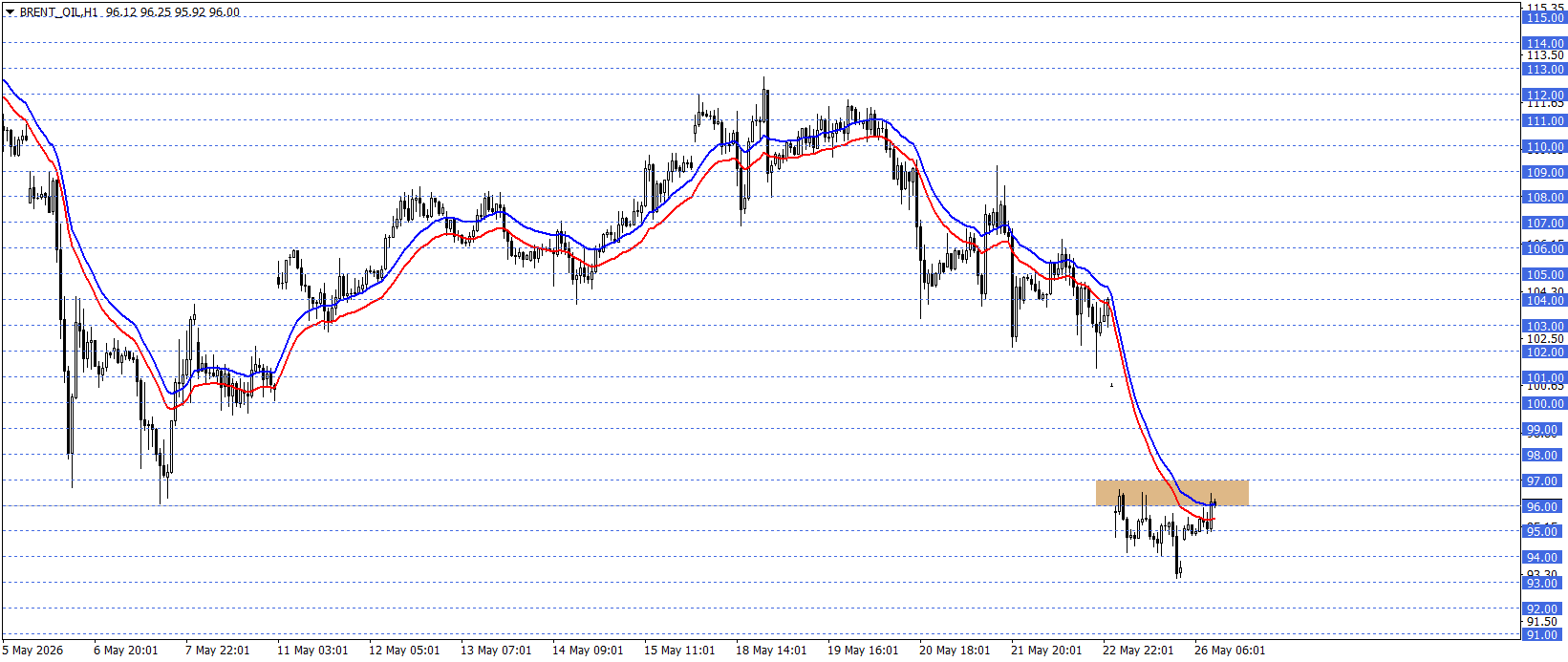Click the 98.00 price level label
Screen dimensions: 1568x662
tap(1544, 455)
